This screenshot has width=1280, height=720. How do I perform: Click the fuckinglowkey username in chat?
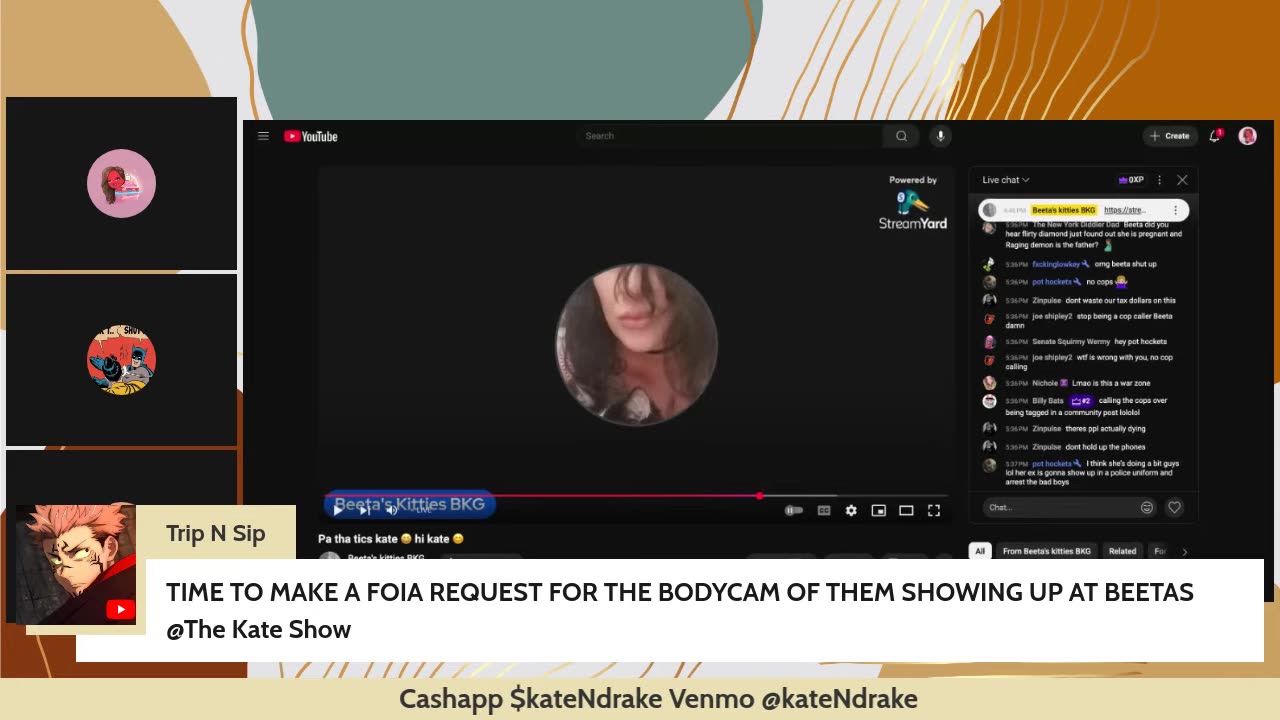click(1057, 264)
